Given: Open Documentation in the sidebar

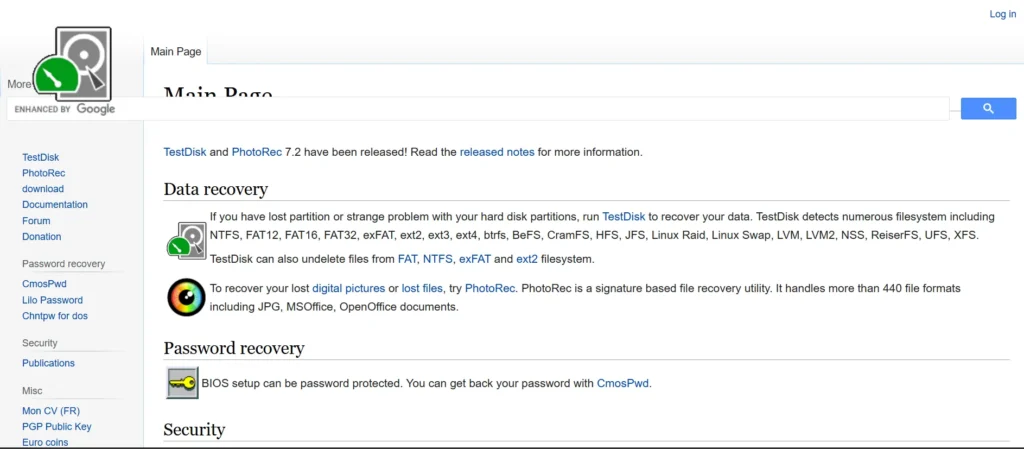Looking at the screenshot, I should coord(55,204).
